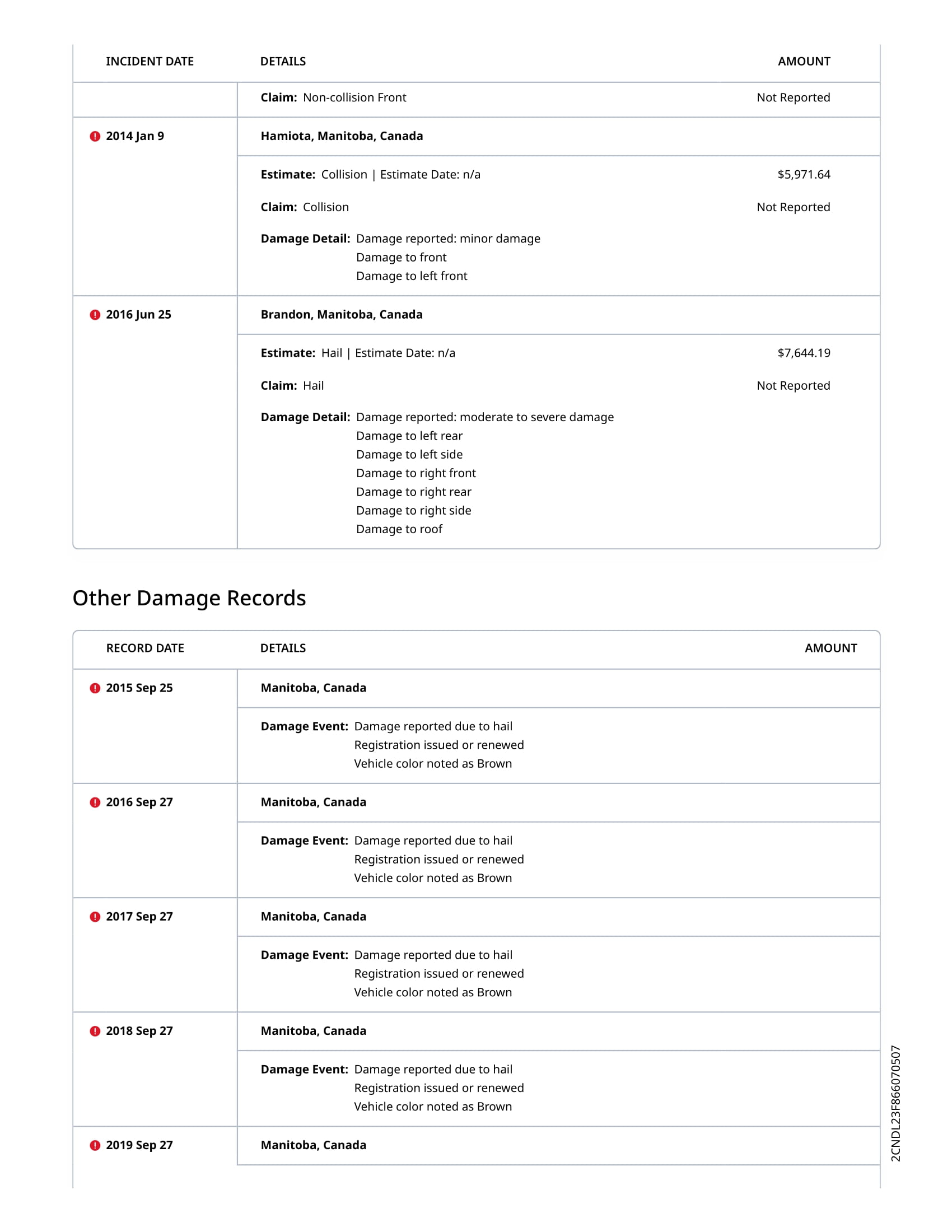The image size is (952, 1232).
Task: Click the Hamiota, Manitoba, Canada location
Action: click(341, 136)
